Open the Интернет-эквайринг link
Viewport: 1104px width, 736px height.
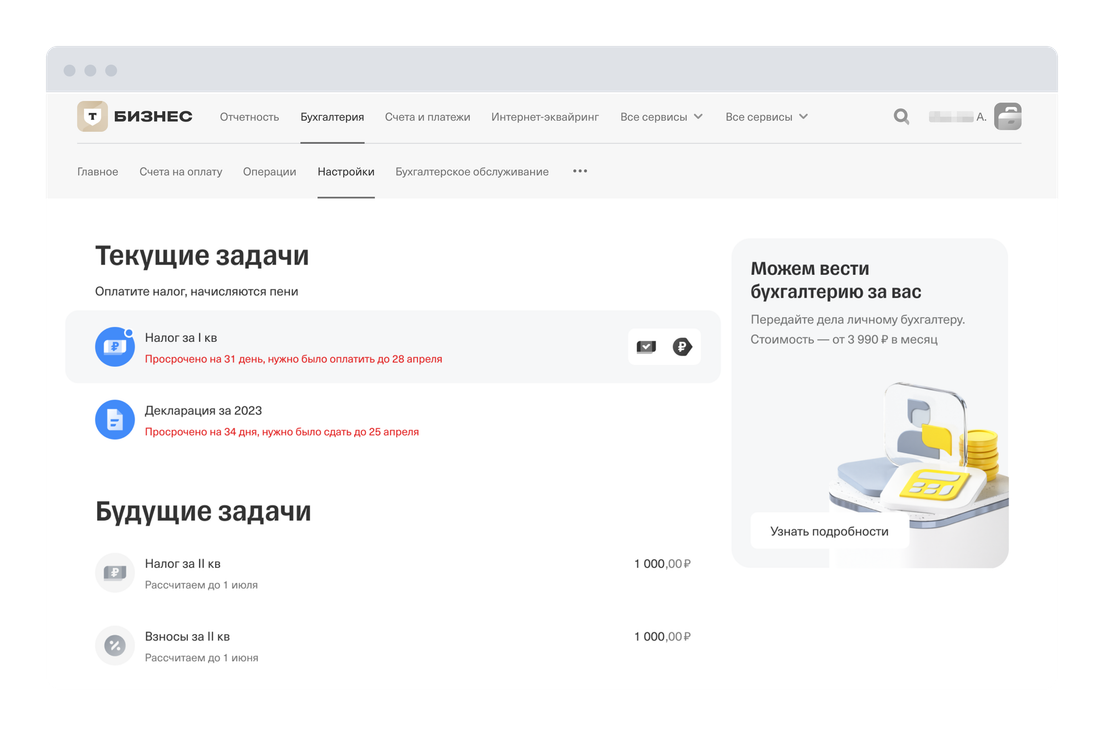pyautogui.click(x=545, y=117)
